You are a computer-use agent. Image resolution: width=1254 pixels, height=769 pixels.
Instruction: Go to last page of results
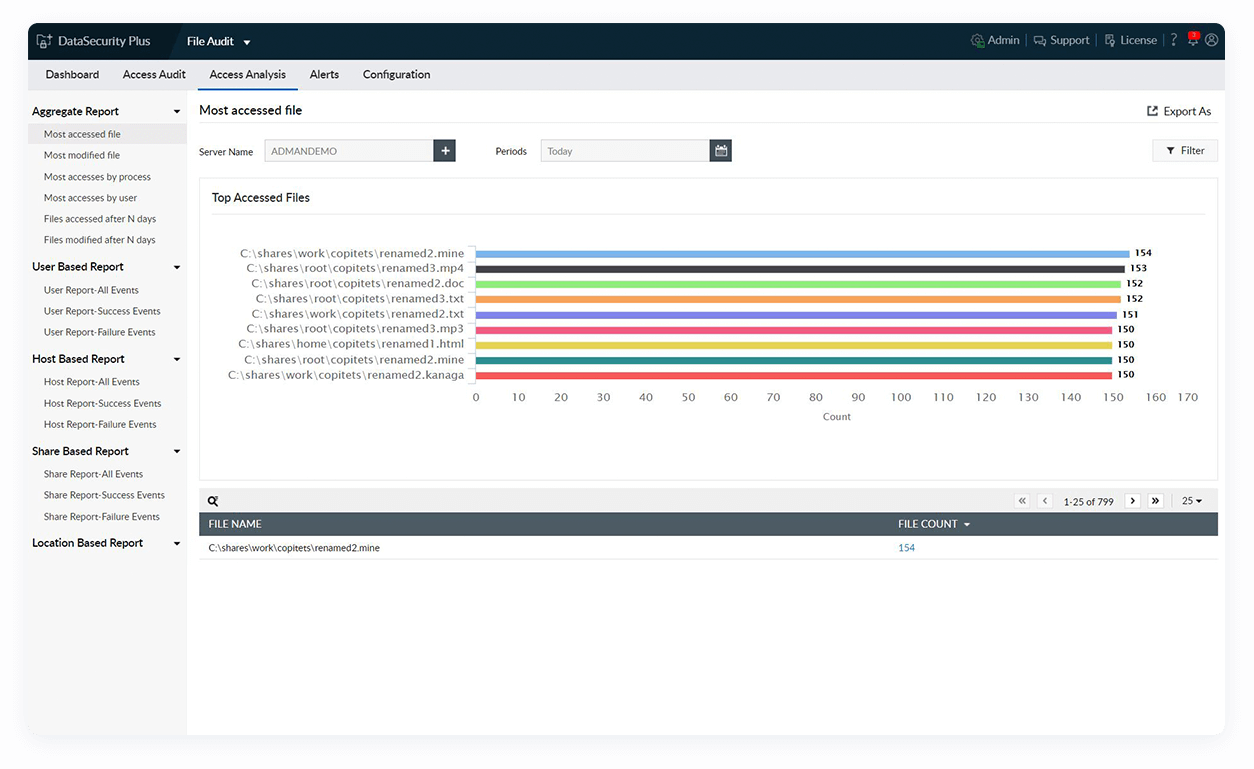tap(1156, 501)
